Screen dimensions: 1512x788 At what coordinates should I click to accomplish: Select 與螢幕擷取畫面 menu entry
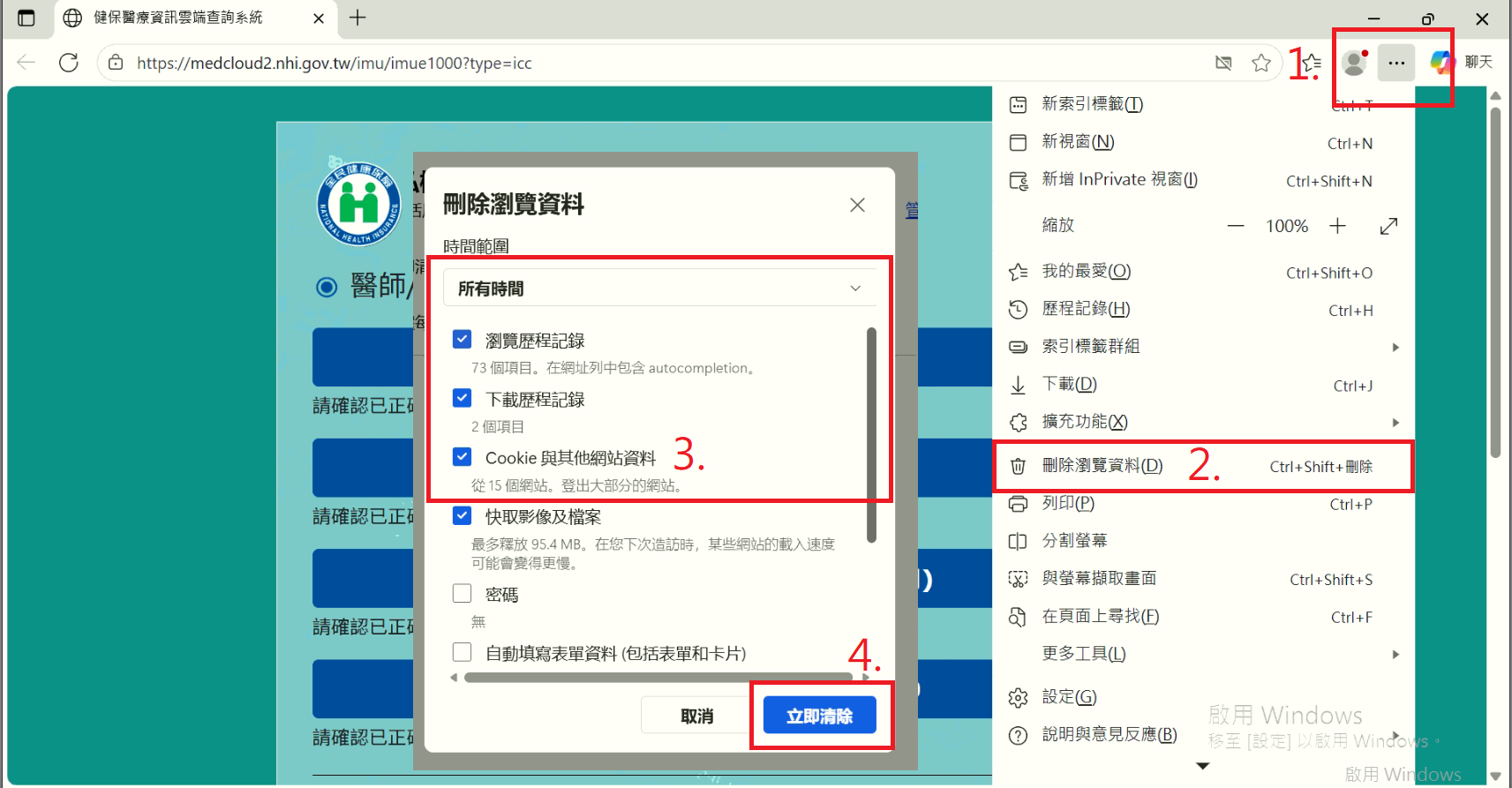pos(1203,579)
